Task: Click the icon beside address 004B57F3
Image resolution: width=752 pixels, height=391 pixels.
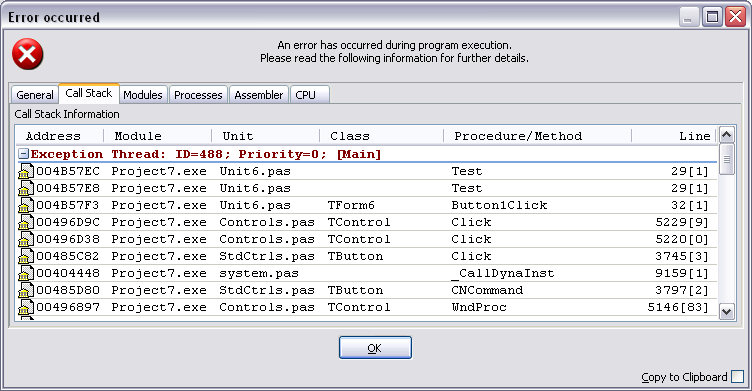Action: point(26,205)
